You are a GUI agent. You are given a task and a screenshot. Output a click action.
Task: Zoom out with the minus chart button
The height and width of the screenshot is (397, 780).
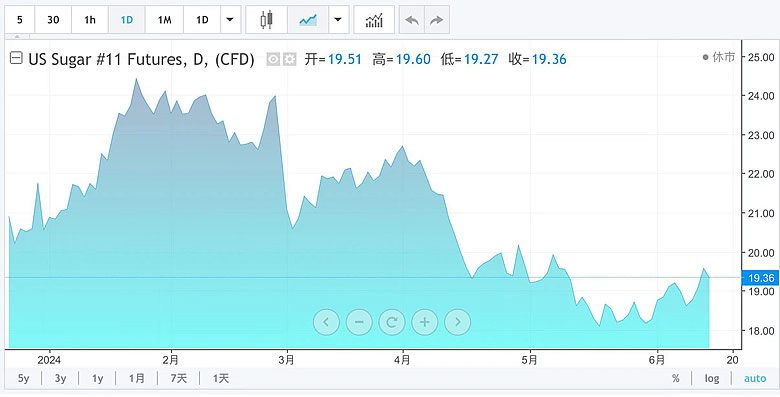pyautogui.click(x=359, y=322)
